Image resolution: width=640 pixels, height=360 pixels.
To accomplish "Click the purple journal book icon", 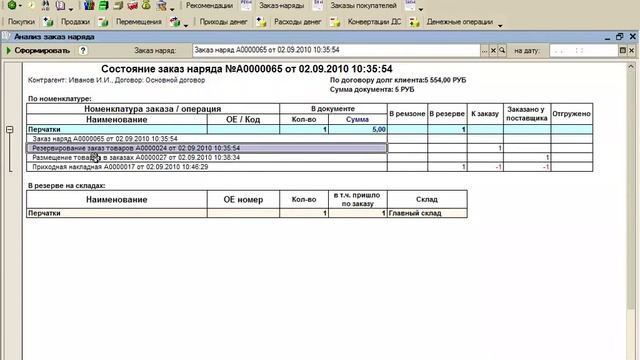I will click(x=60, y=5).
